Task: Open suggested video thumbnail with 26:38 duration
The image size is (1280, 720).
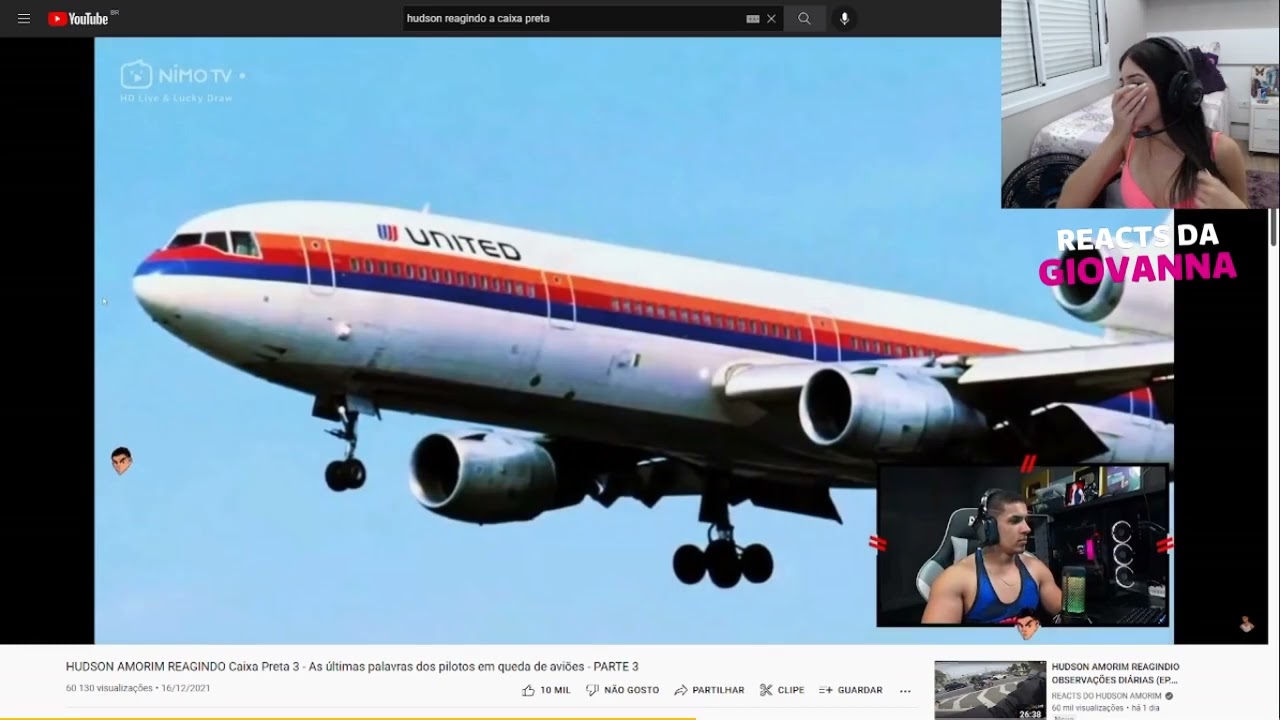Action: coord(990,690)
